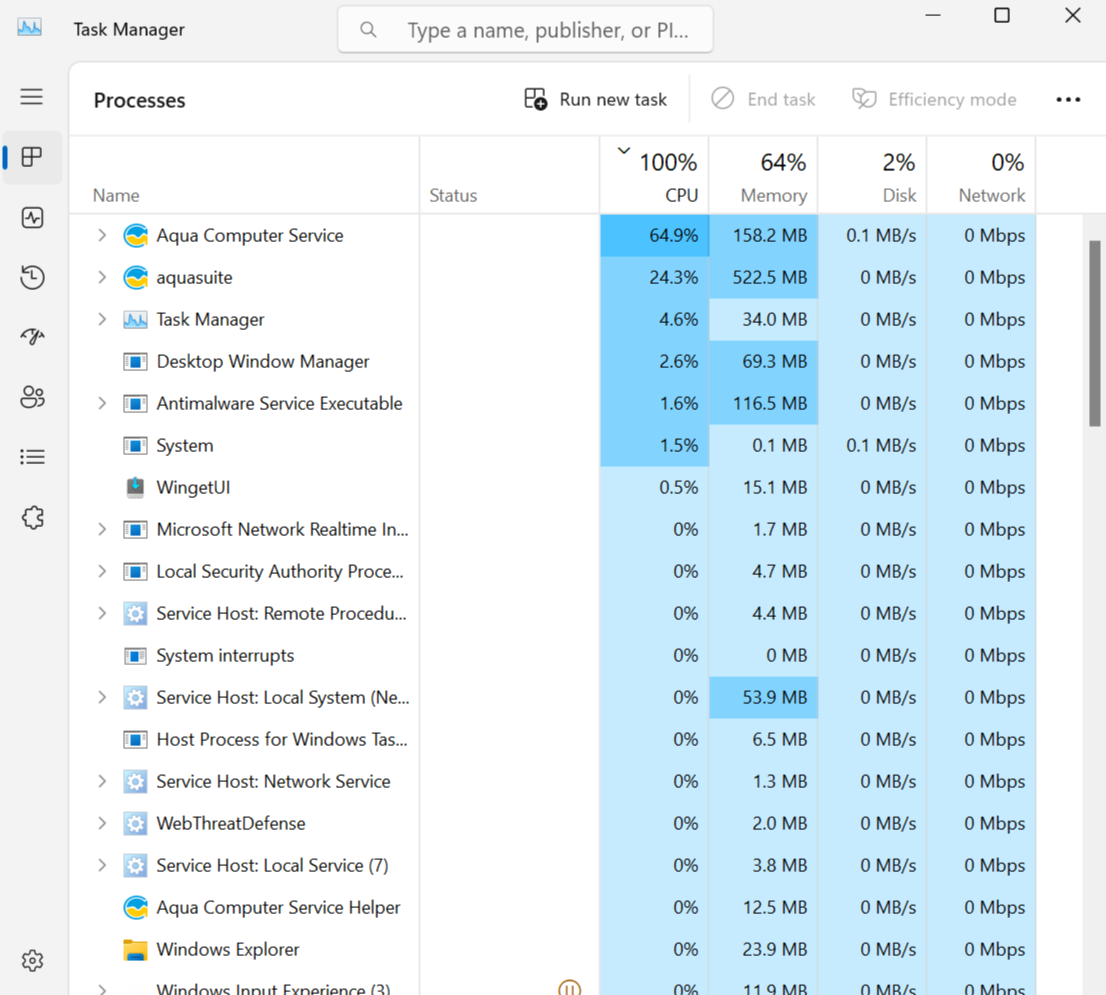
Task: Click the three-dot more options button
Action: [1068, 100]
